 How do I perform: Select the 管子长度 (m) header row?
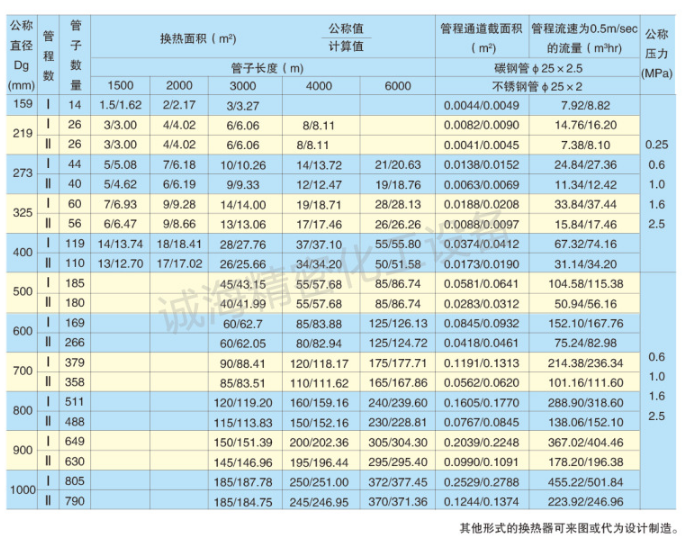coord(264,68)
